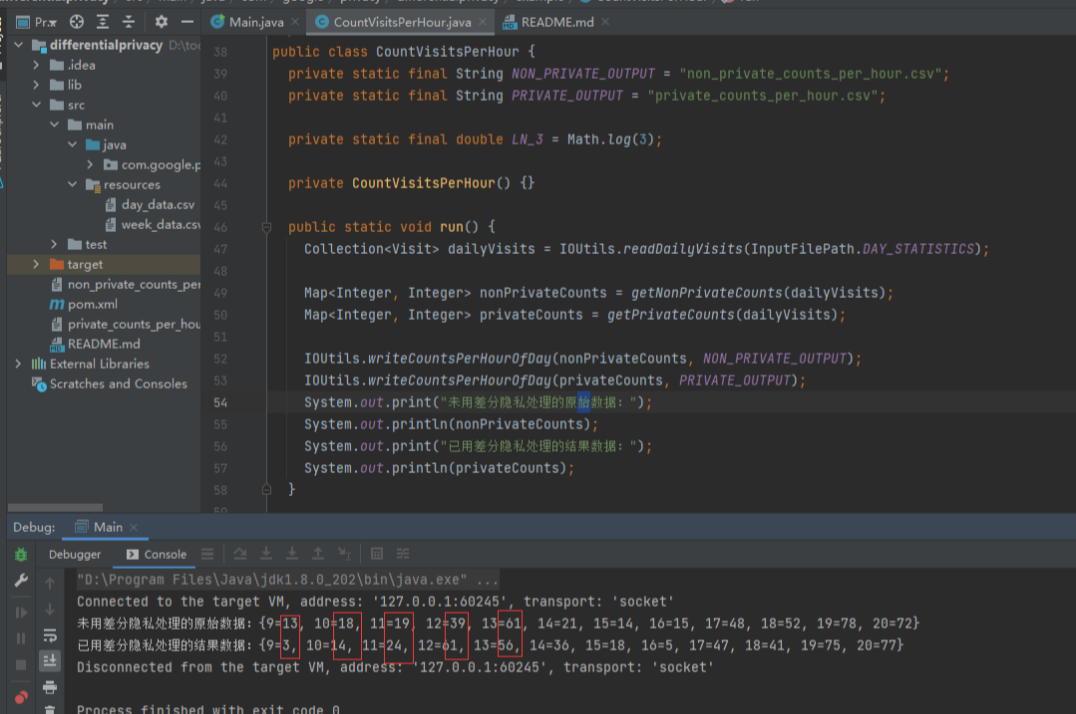The width and height of the screenshot is (1076, 714).
Task: Click the Trace Current Stream Chain icon
Action: pos(403,553)
